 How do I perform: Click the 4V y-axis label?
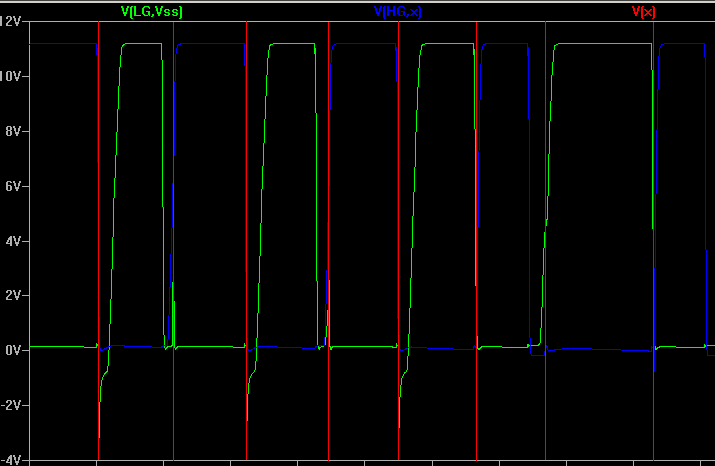coord(13,241)
